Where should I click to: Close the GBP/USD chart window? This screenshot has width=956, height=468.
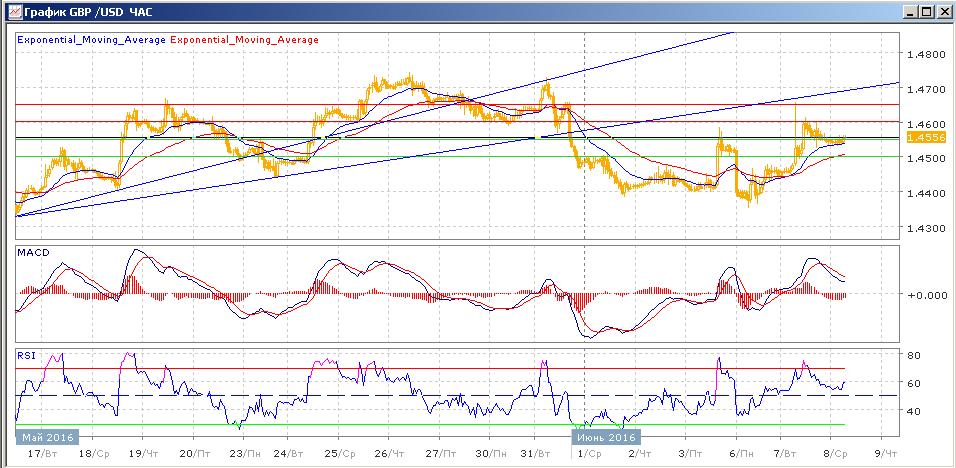tap(943, 12)
